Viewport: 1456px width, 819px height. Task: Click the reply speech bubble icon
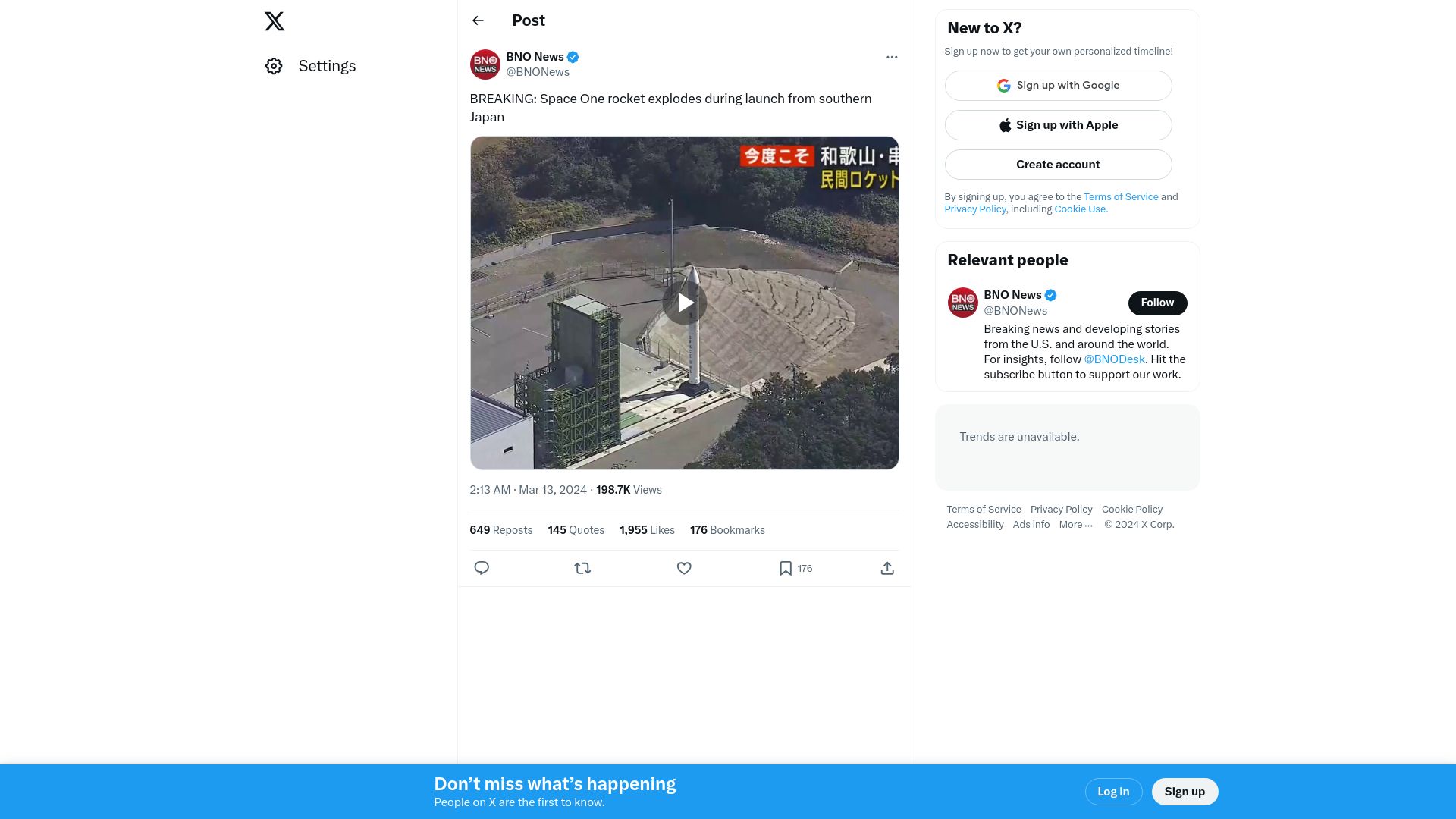tap(482, 568)
